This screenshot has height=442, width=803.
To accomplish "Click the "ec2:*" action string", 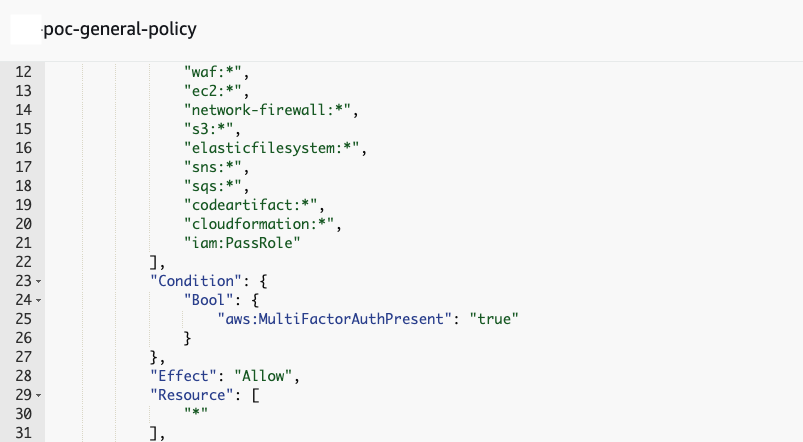I will click(215, 91).
